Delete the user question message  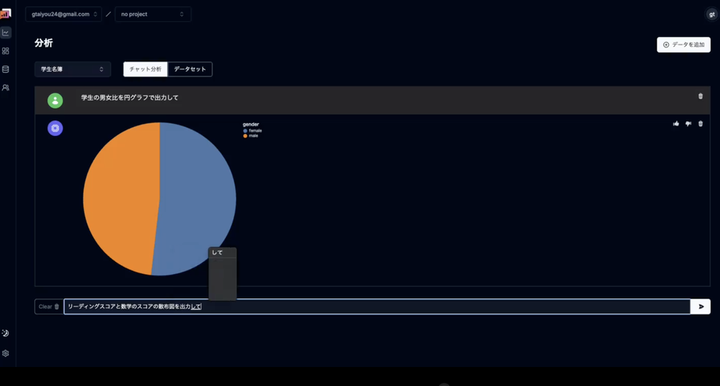coord(700,96)
